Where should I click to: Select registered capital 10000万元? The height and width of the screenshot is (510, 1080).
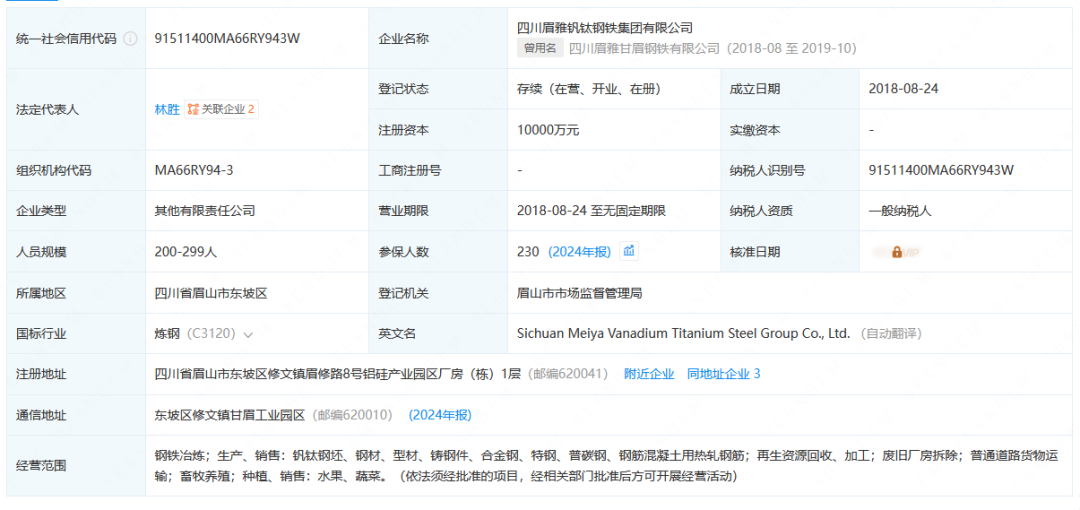(x=550, y=130)
